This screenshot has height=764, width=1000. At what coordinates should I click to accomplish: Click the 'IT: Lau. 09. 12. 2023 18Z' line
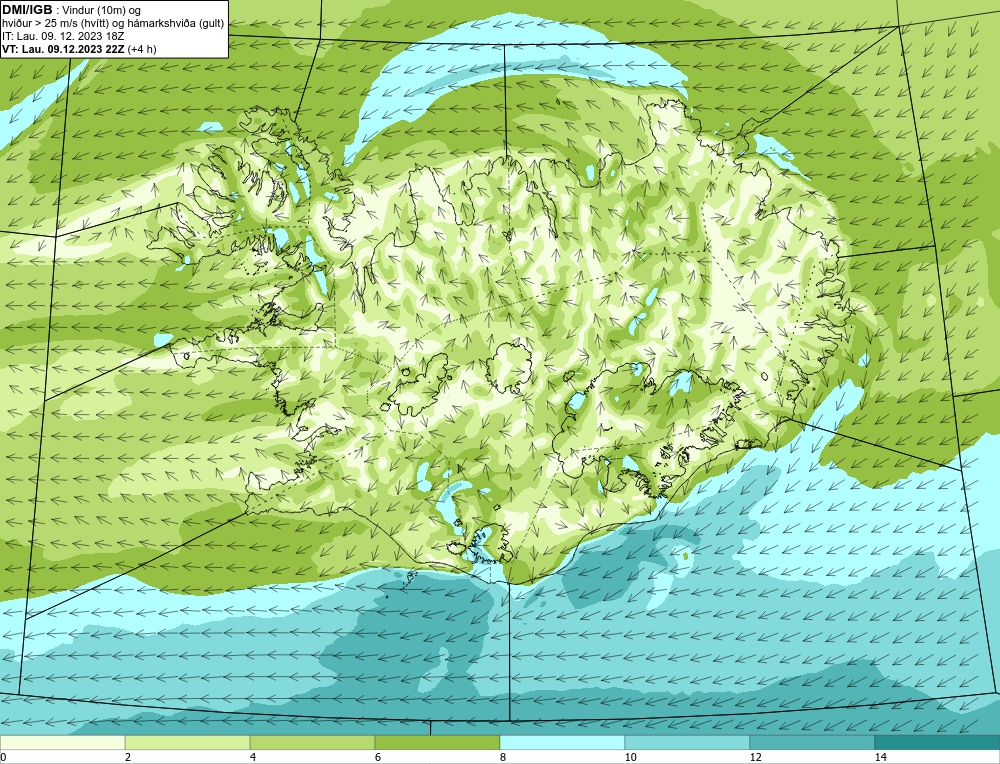tap(63, 36)
